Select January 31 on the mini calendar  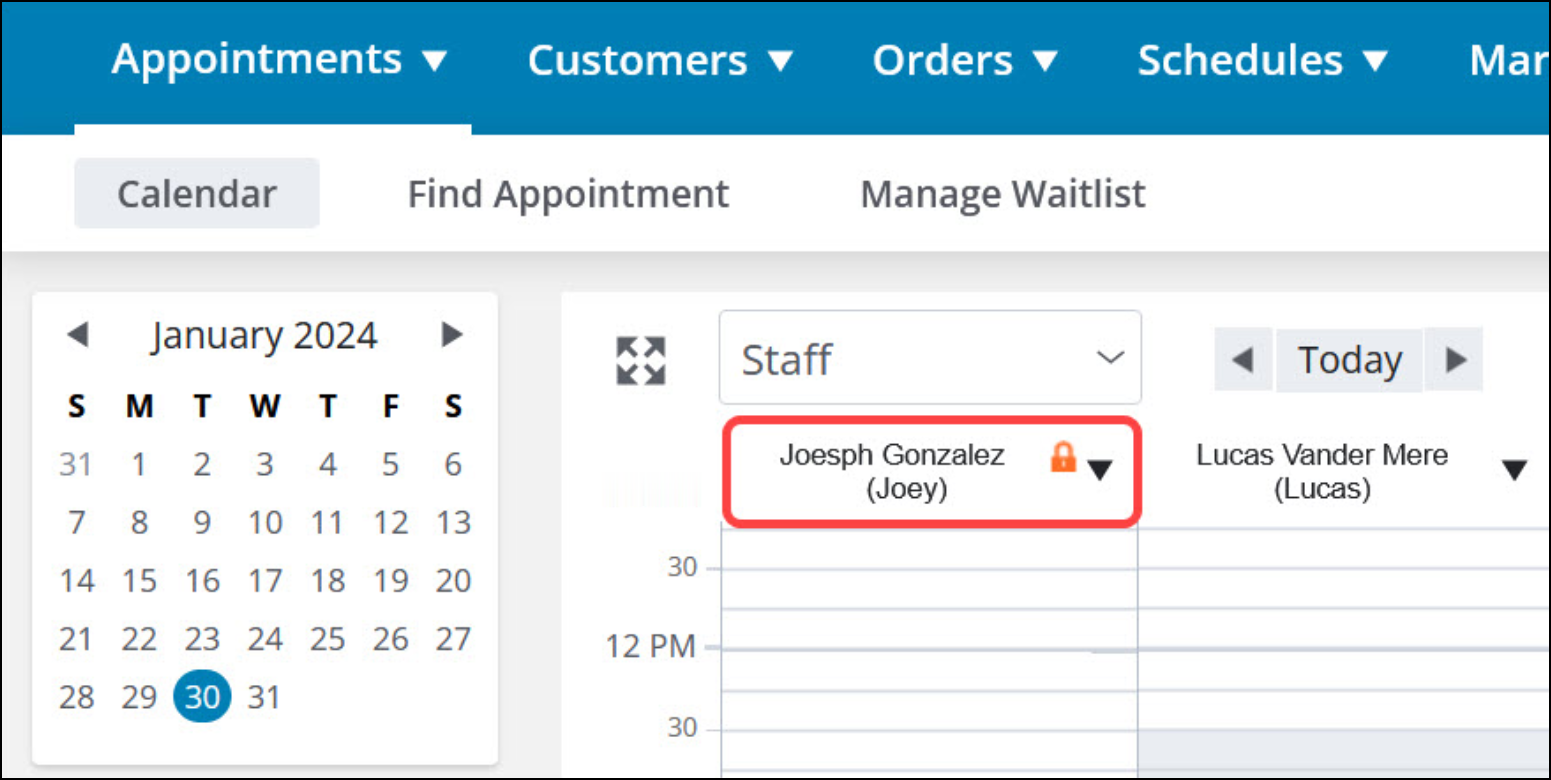pyautogui.click(x=265, y=697)
